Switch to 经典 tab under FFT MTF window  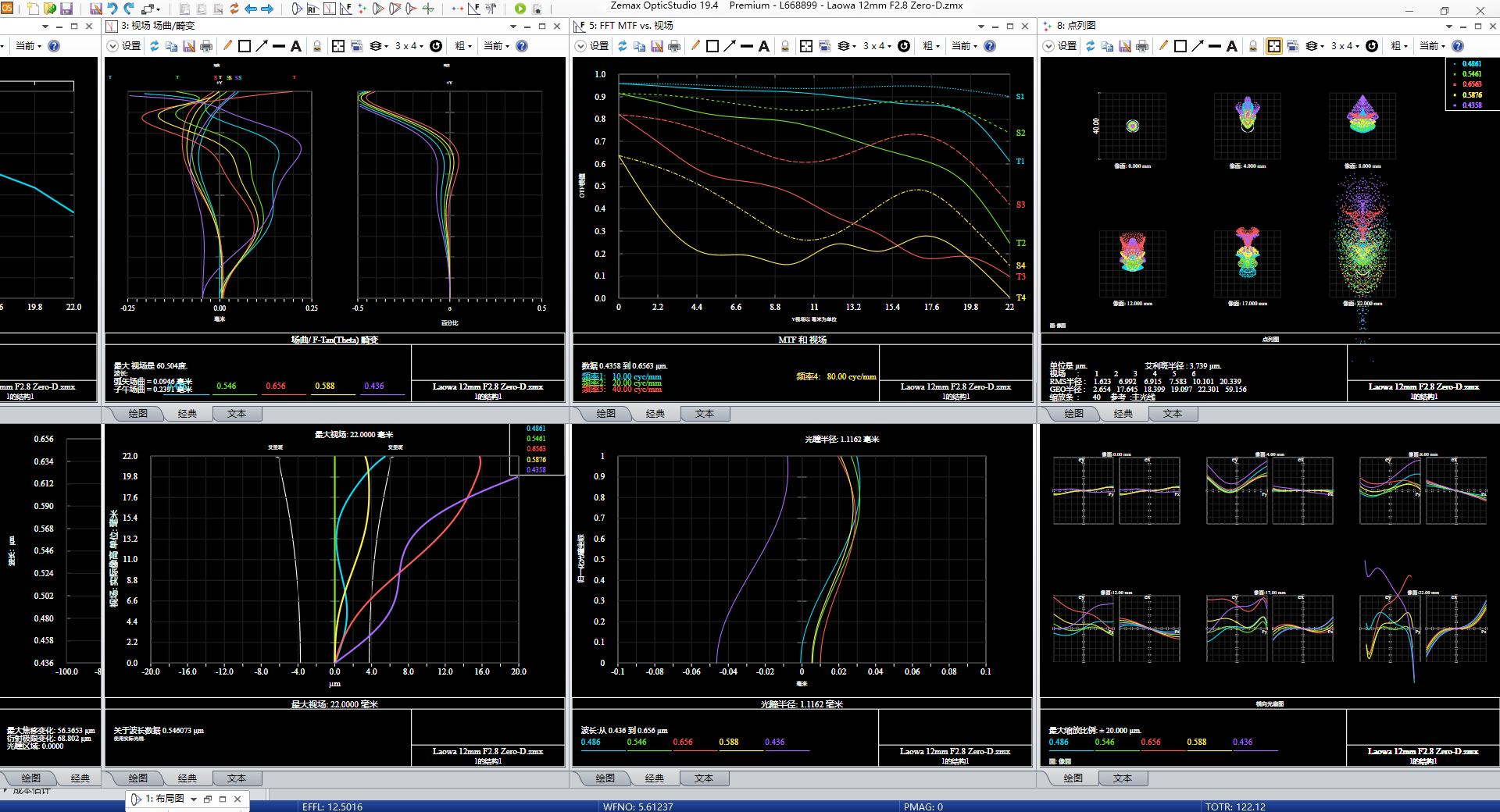click(655, 414)
